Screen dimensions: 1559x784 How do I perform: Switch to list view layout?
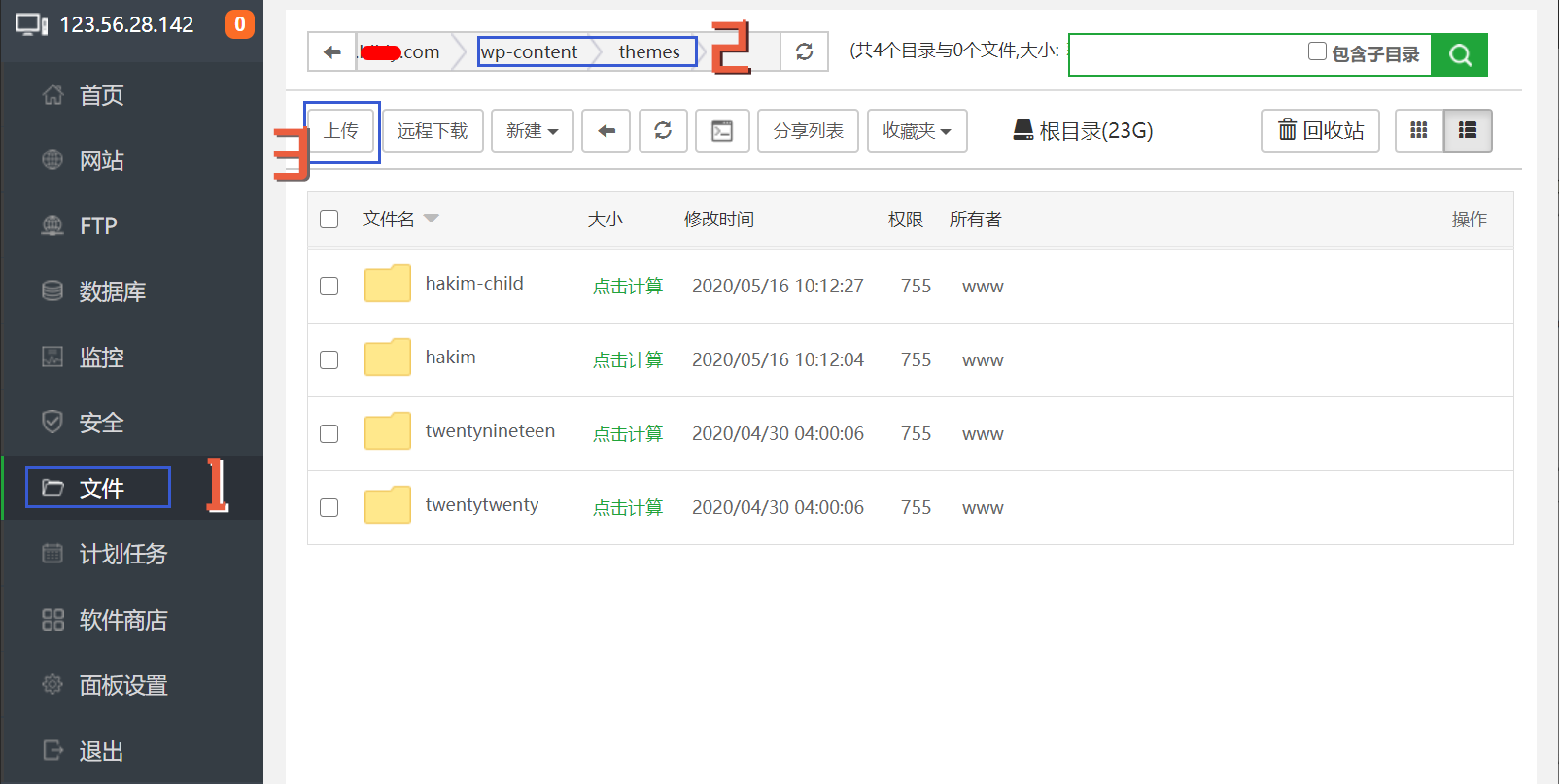[x=1468, y=131]
